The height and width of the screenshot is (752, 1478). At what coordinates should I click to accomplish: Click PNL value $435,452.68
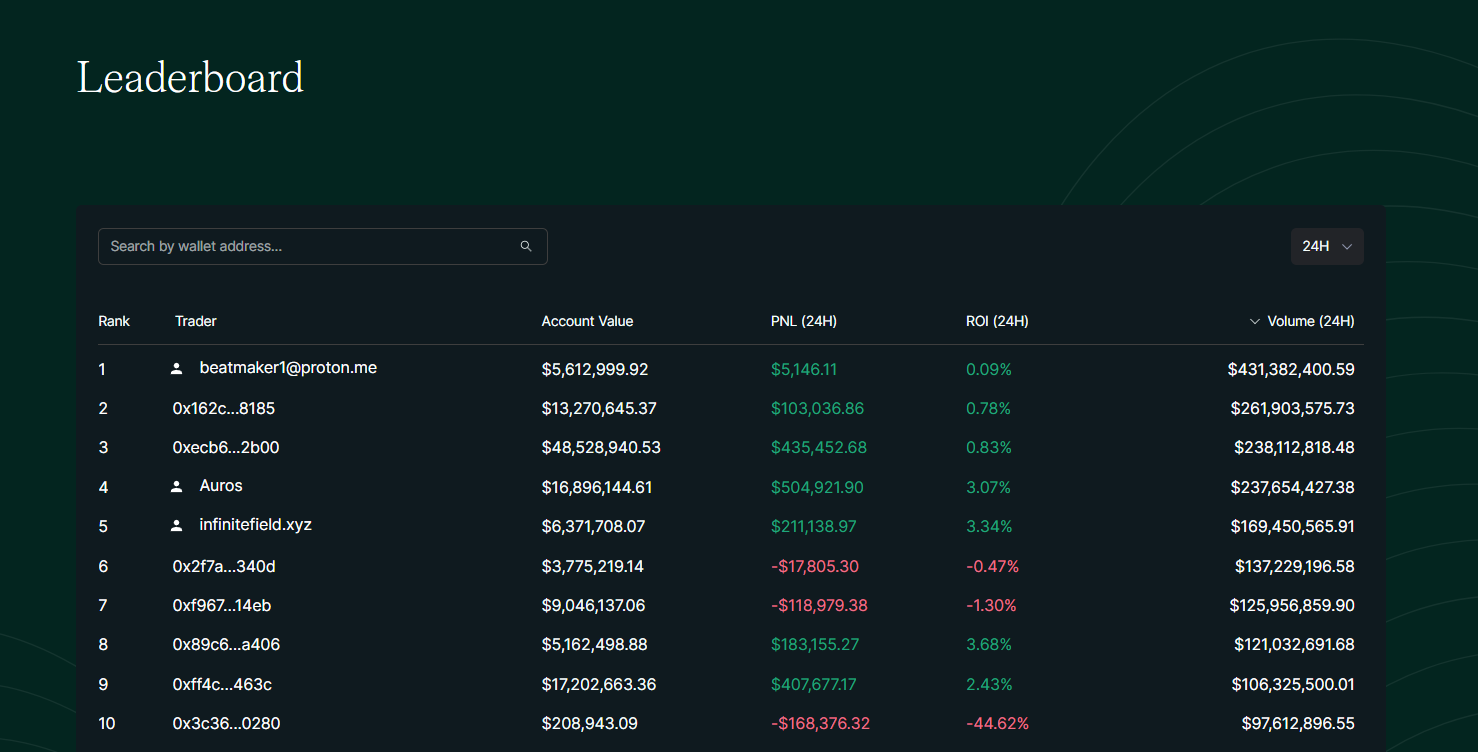[x=819, y=447]
